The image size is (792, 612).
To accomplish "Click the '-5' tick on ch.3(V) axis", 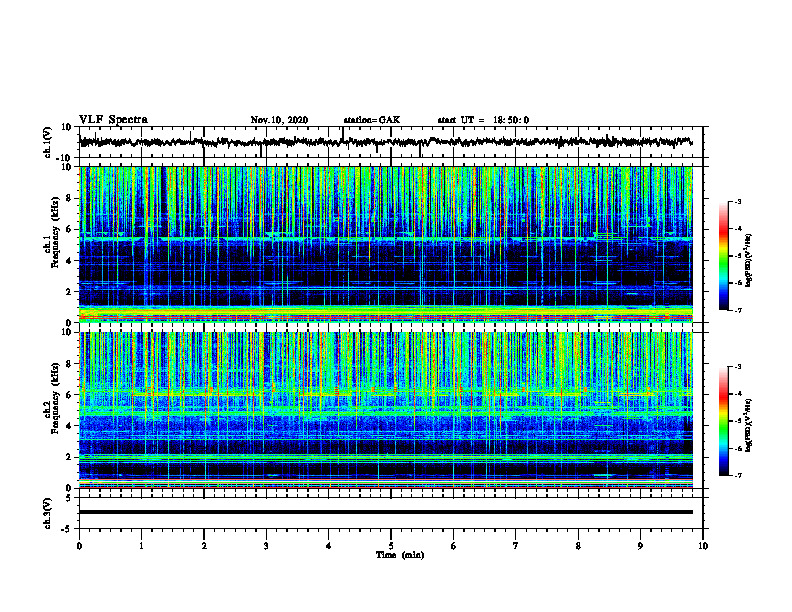I will point(67,529).
